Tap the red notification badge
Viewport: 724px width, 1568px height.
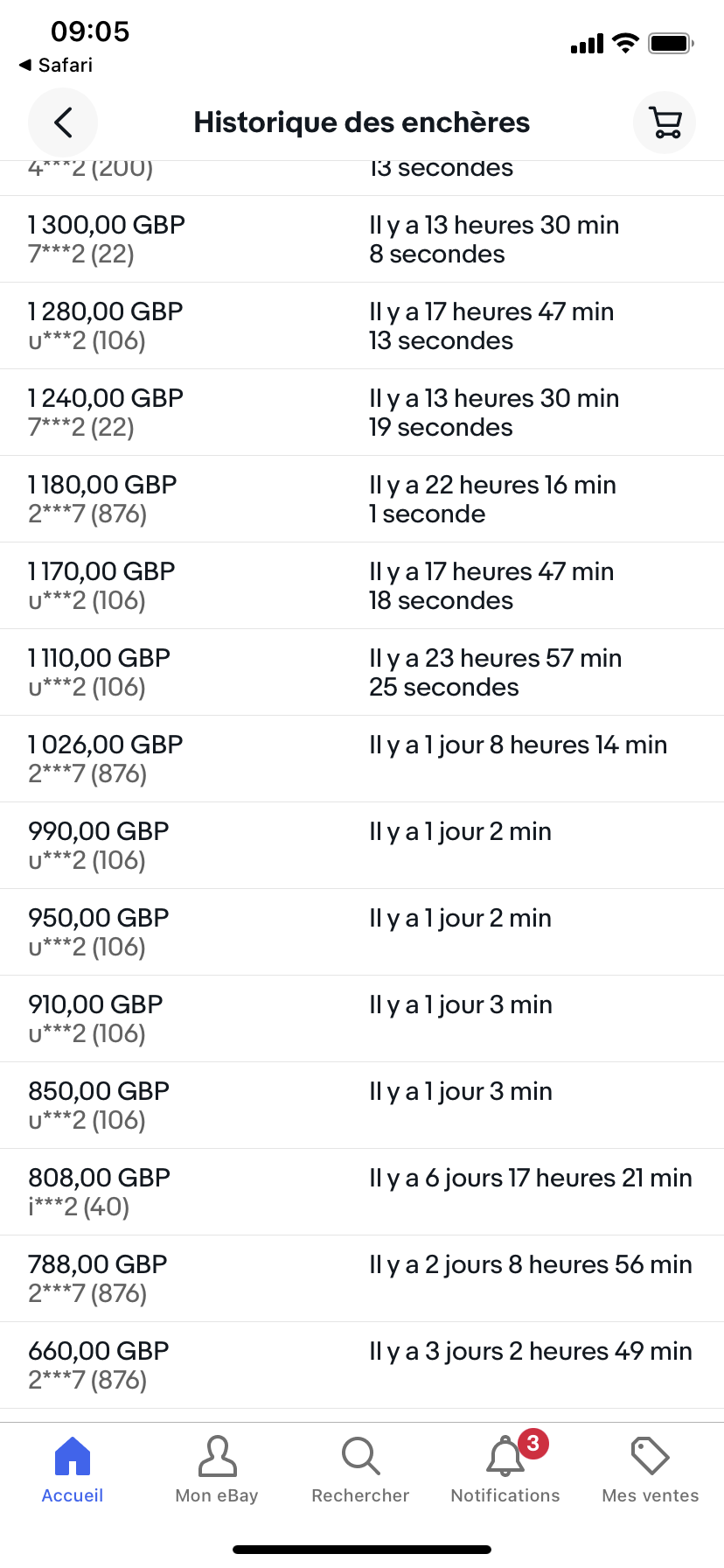[533, 1443]
